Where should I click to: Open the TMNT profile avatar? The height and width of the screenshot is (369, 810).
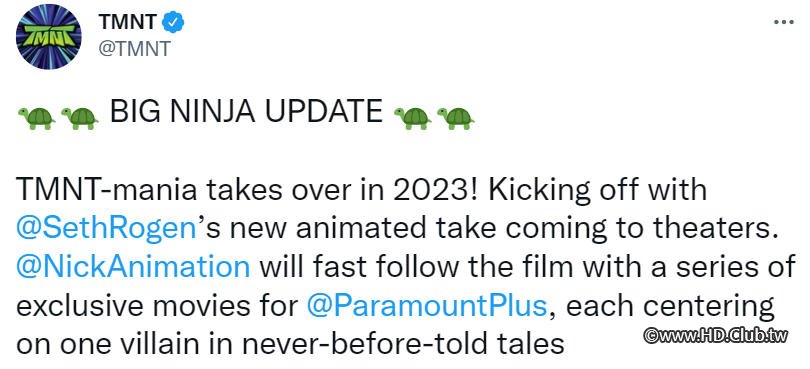[x=49, y=37]
